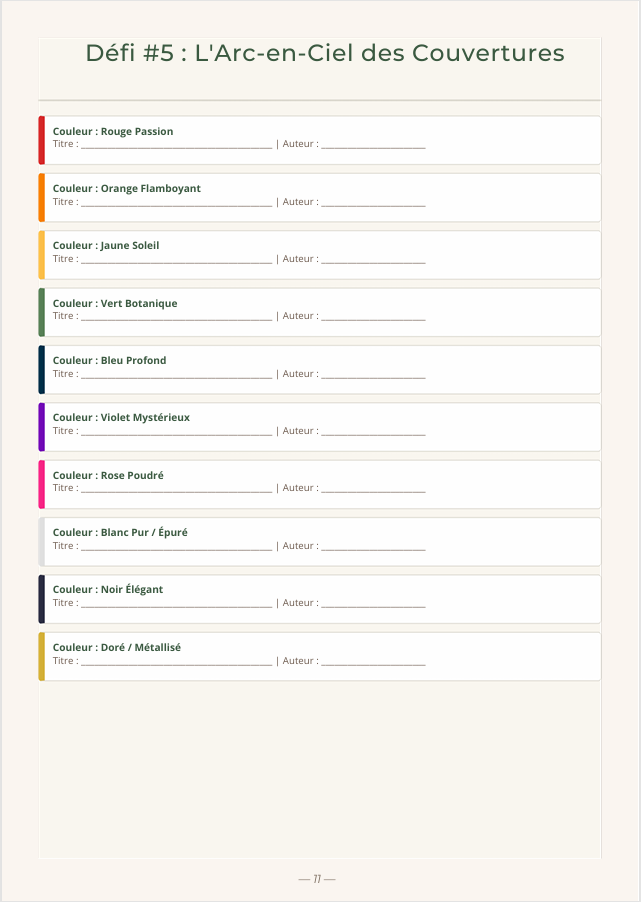Viewport: 641px width, 902px height.
Task: Click the Auteur line under Vert Botanique
Action: (373, 316)
